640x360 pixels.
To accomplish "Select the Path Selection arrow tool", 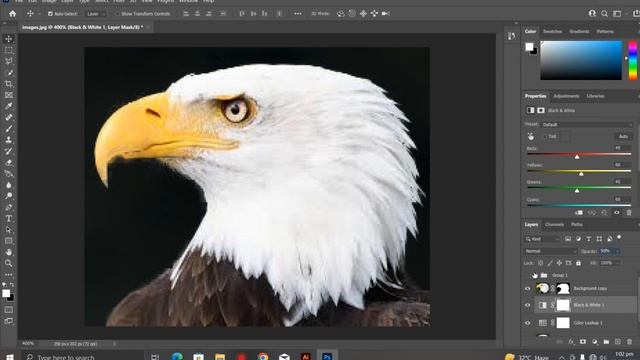I will click(x=9, y=230).
